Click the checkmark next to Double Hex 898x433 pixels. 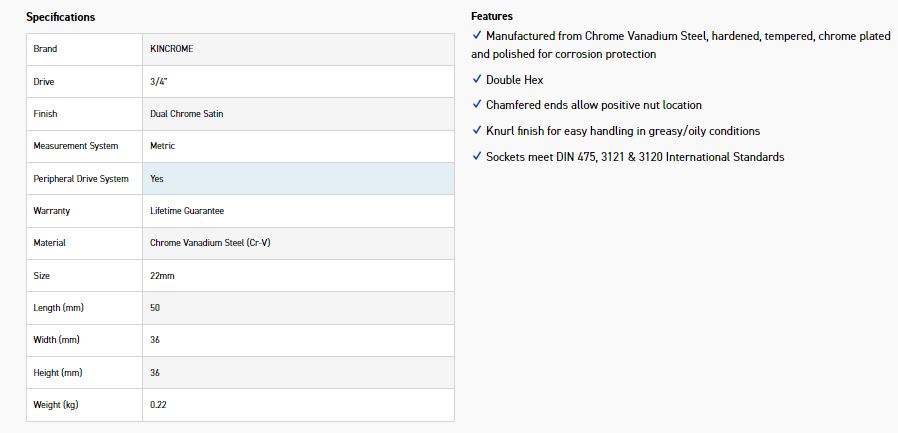click(x=476, y=79)
